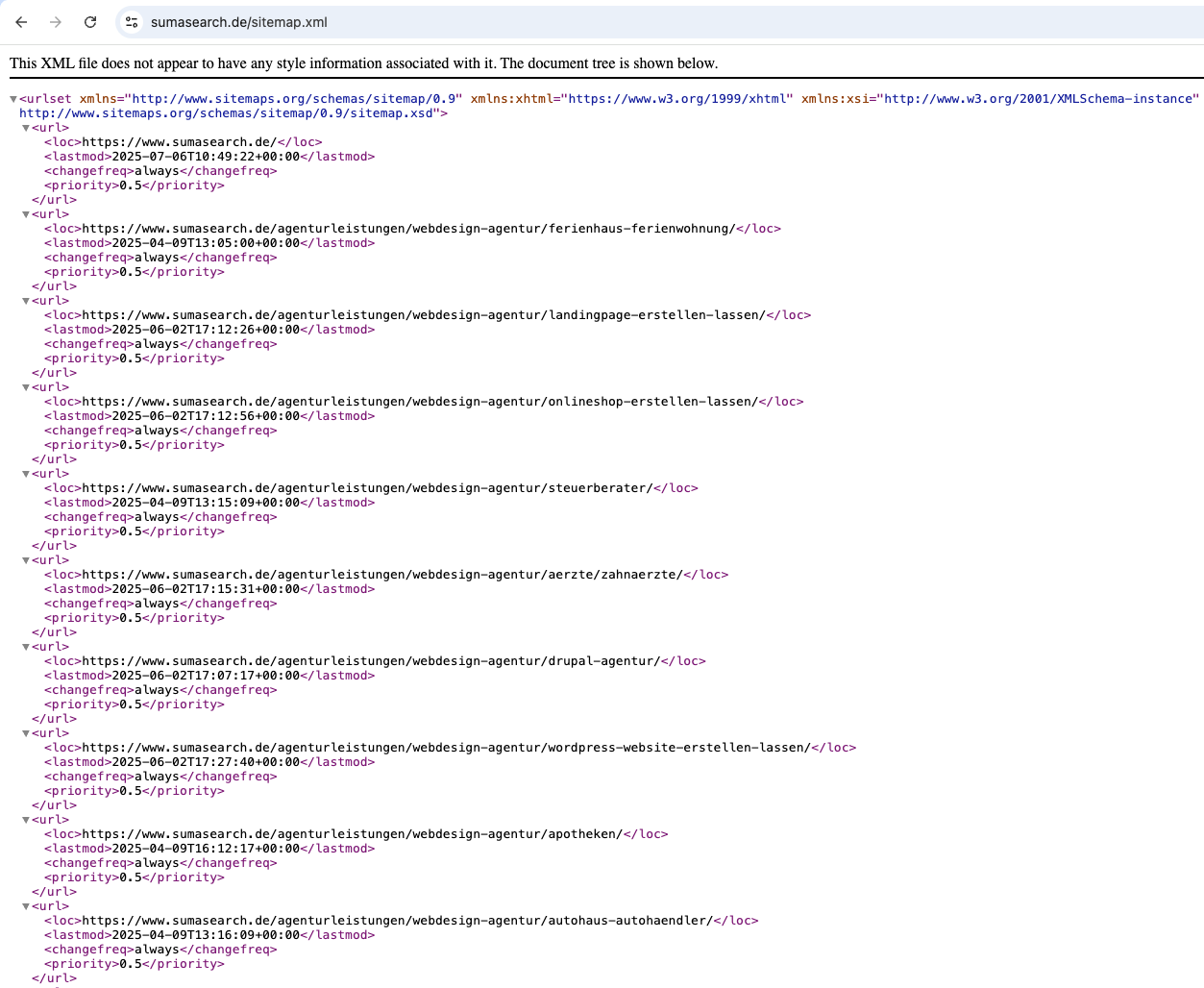Collapse the steuerberater url entry triangle
The height and width of the screenshot is (988, 1204).
[26, 473]
